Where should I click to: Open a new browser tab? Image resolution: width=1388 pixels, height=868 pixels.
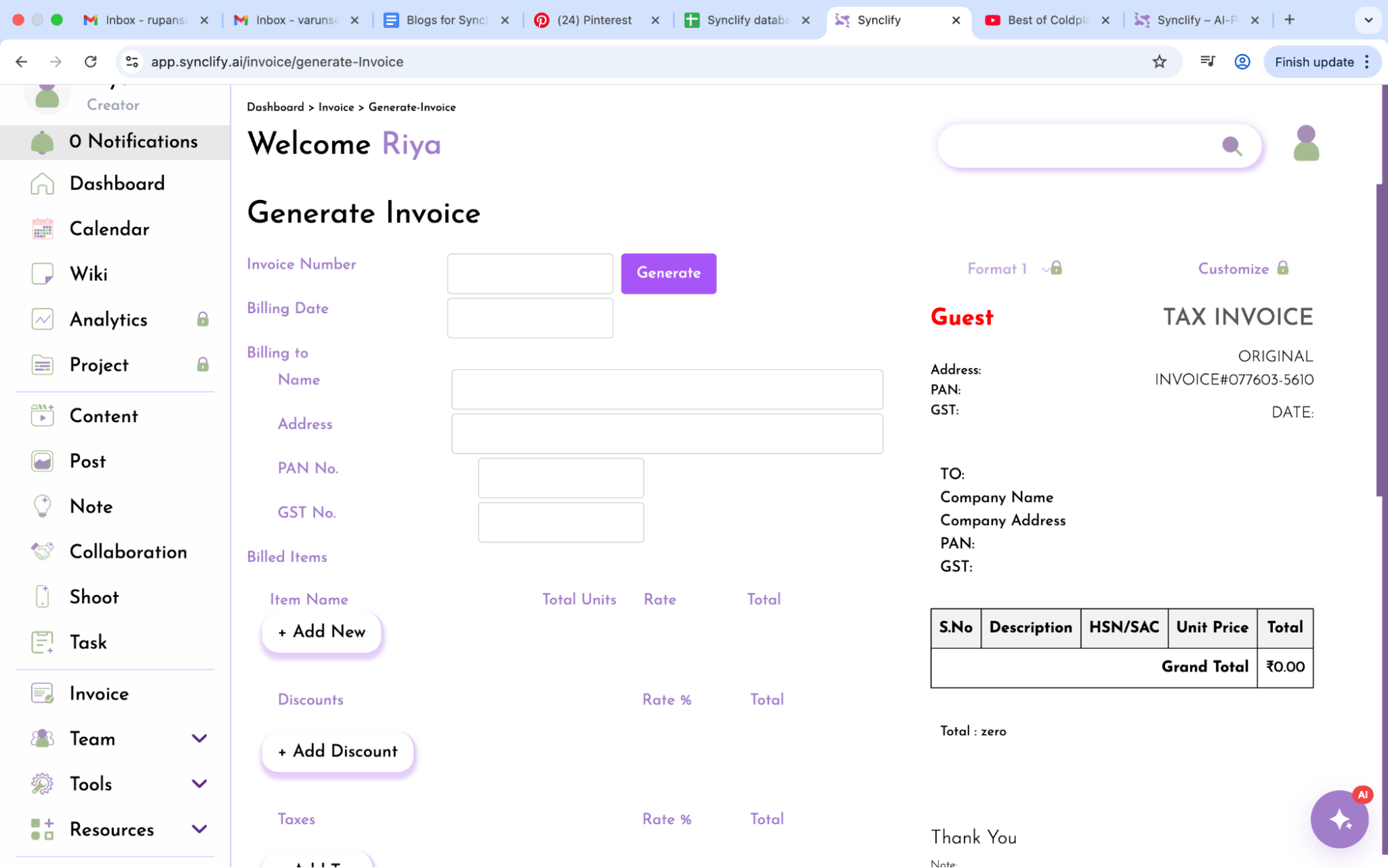pyautogui.click(x=1289, y=20)
